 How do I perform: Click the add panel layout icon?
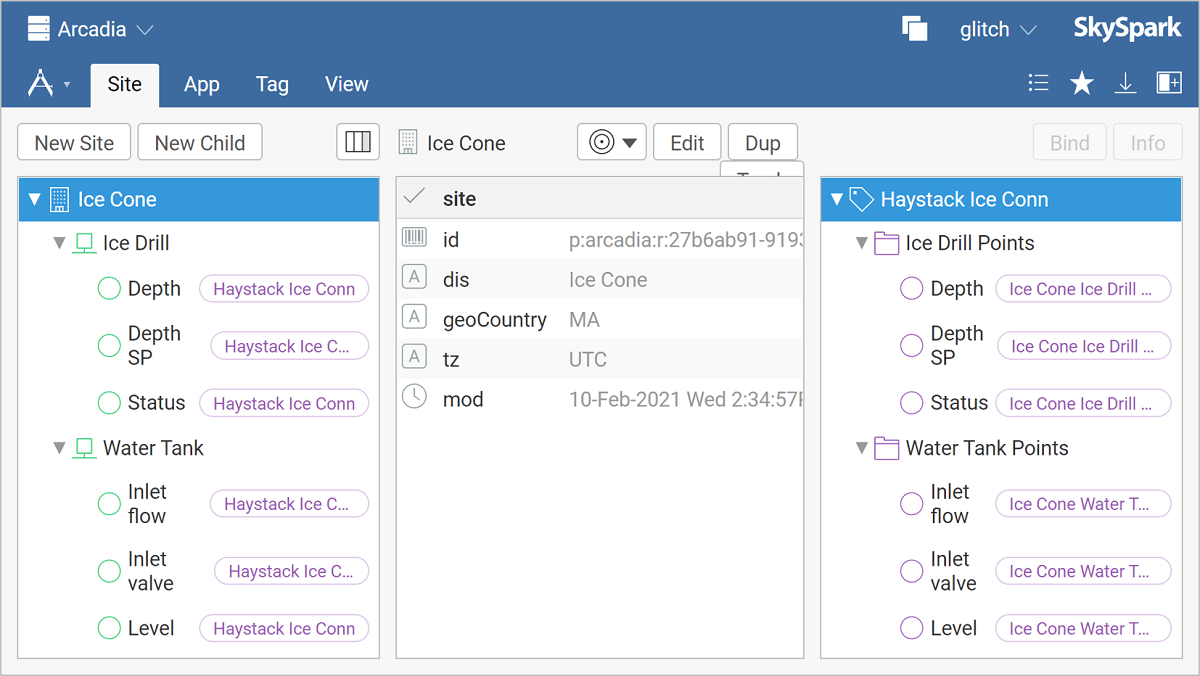[1169, 83]
